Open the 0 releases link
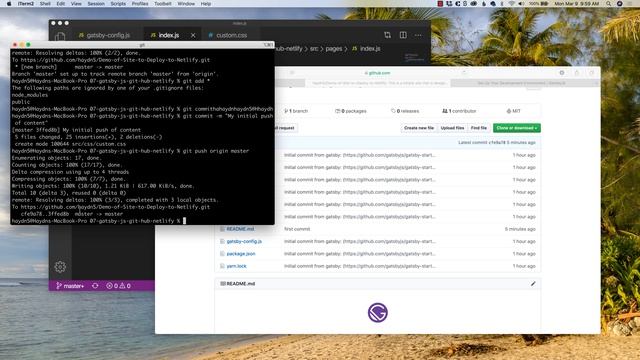640x360 pixels. click(405, 111)
